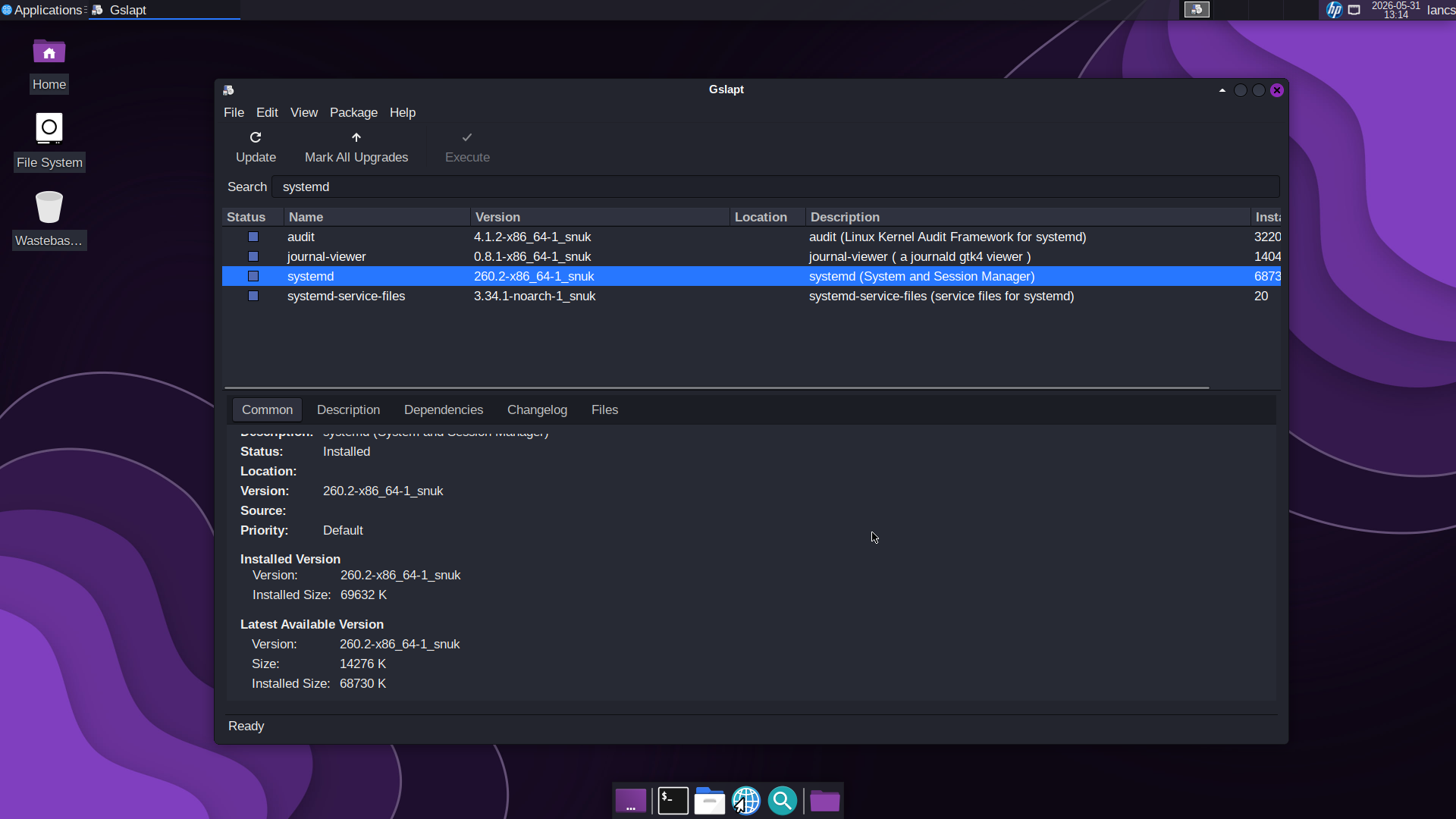
Task: Open the Edit menu
Action: click(x=267, y=112)
